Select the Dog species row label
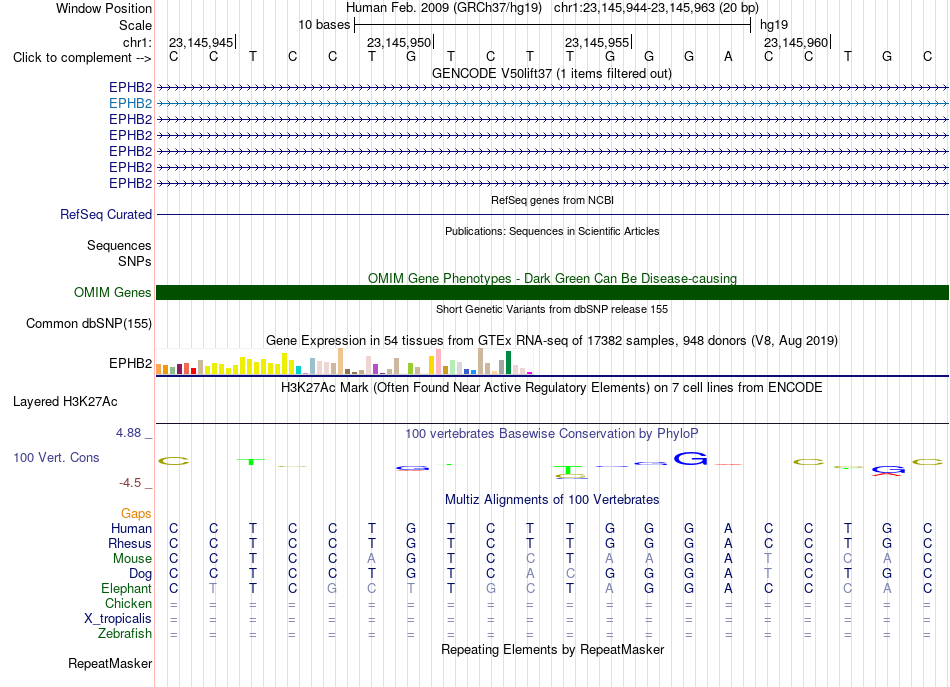This screenshot has height=687, width=950. coord(140,574)
